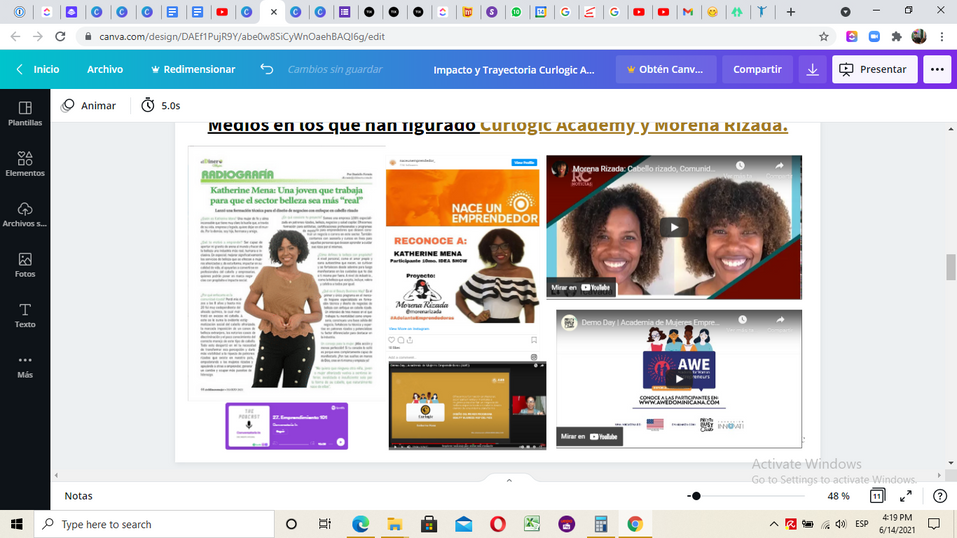Enter fullscreen mode

click(x=906, y=496)
